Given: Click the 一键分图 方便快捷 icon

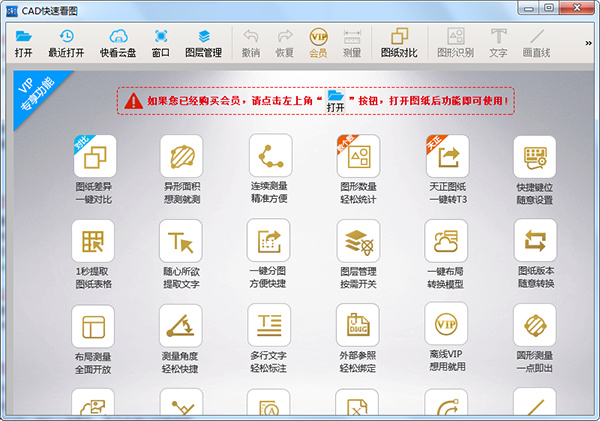Looking at the screenshot, I should click(x=269, y=240).
